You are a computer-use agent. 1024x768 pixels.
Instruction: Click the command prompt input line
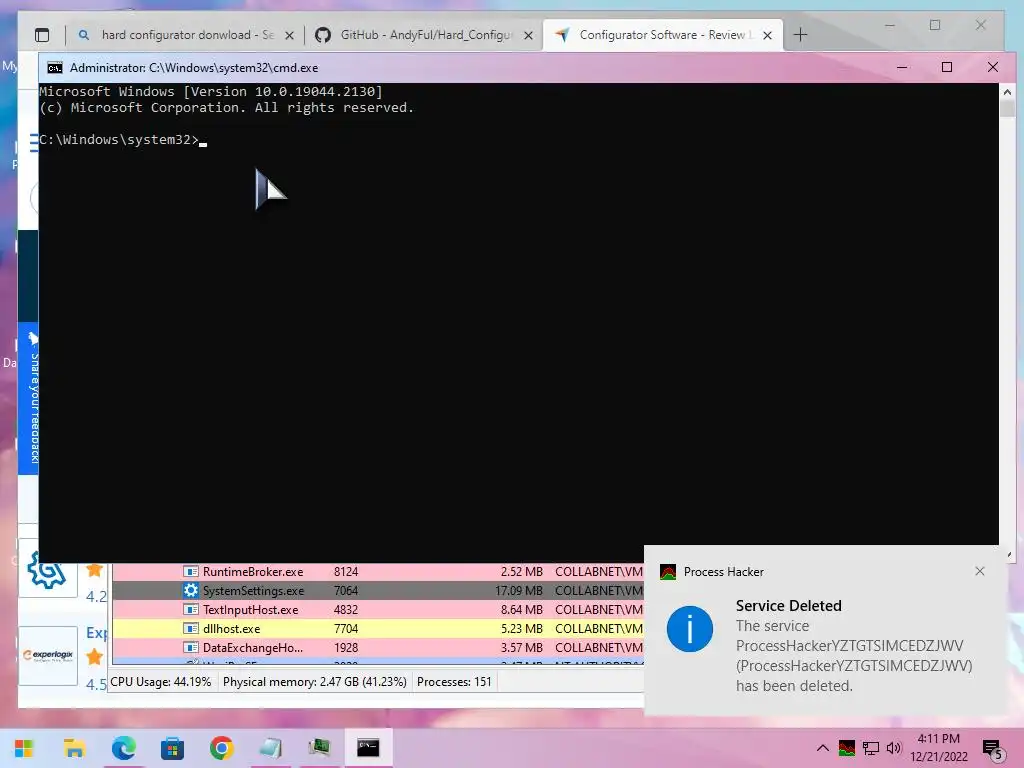(x=123, y=139)
